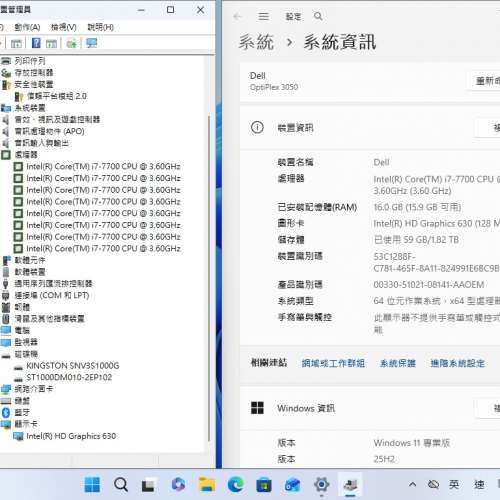This screenshot has width=500, height=500.
Task: Open the Settings hamburger navigation menu
Action: 264,16
